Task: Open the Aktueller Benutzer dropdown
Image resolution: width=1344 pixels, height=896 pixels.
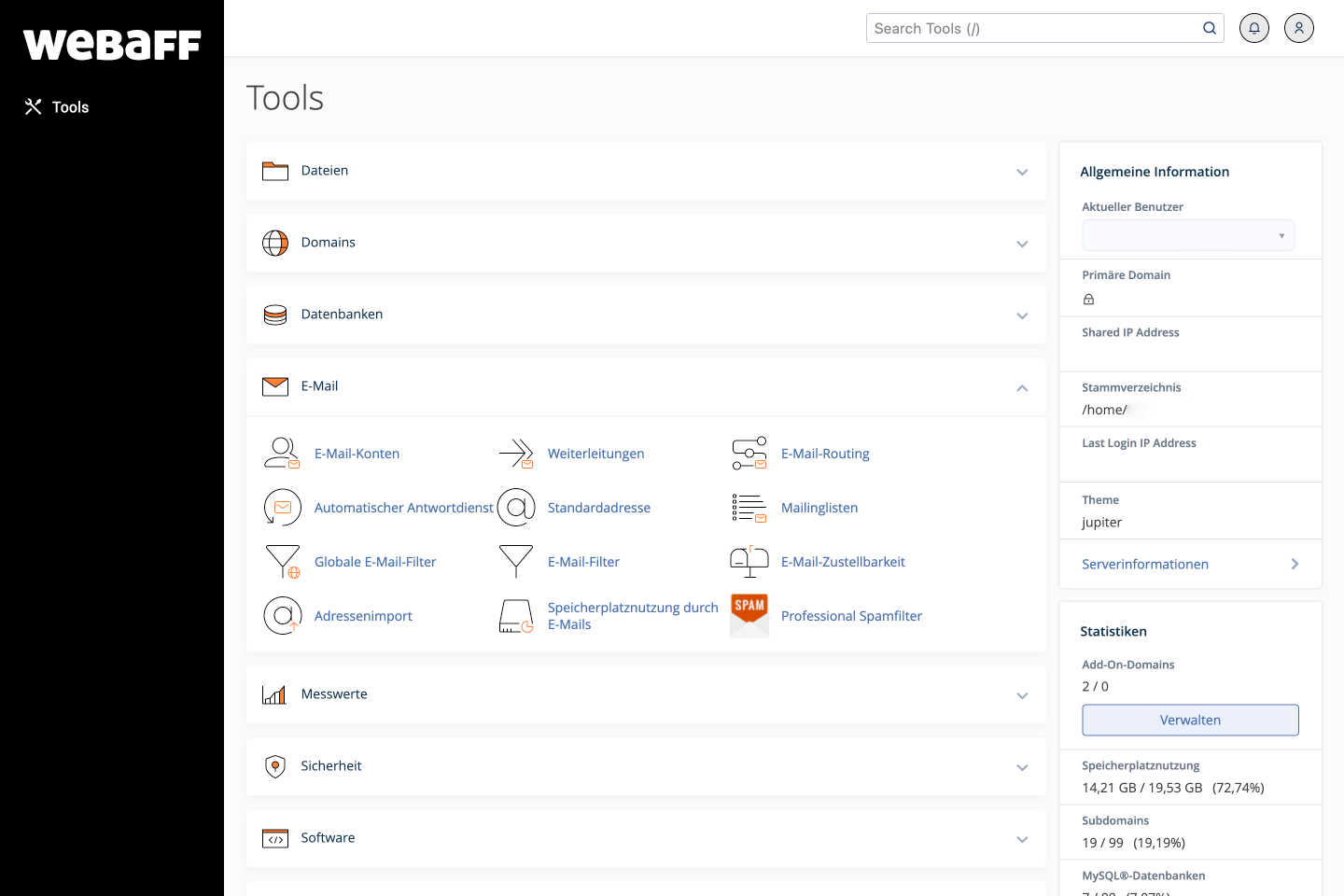Action: 1187,235
